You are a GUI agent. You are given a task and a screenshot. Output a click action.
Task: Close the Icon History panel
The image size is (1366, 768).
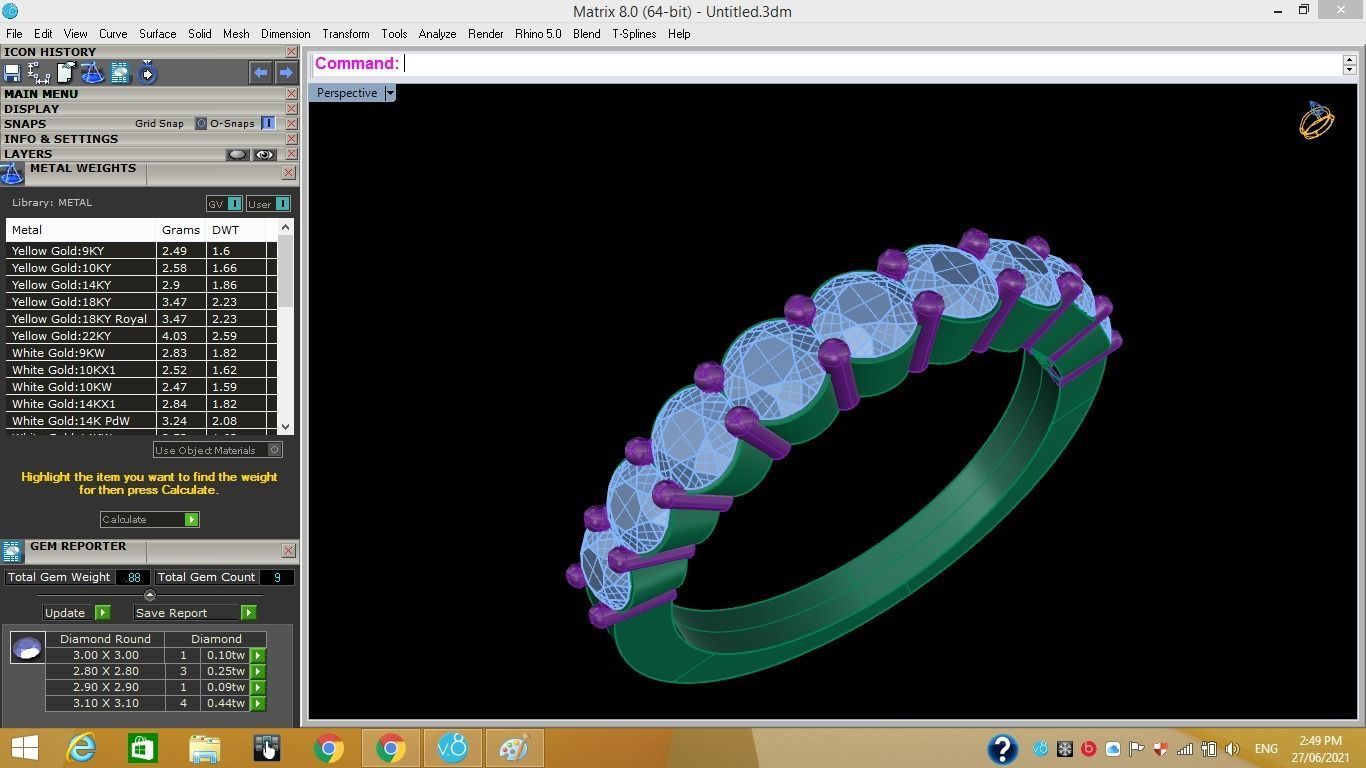tap(291, 52)
